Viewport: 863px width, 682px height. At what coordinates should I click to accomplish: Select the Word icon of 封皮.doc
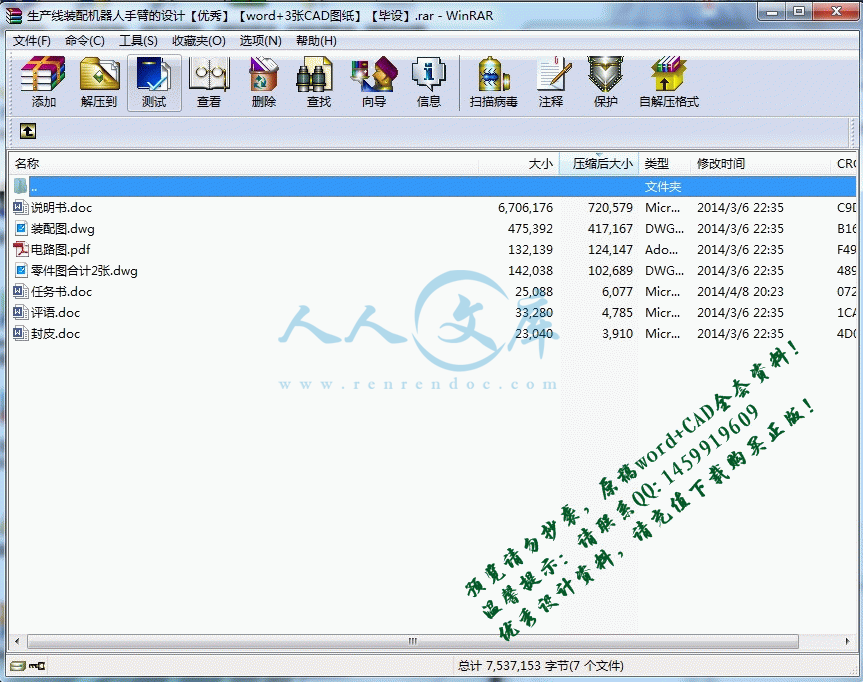21,333
